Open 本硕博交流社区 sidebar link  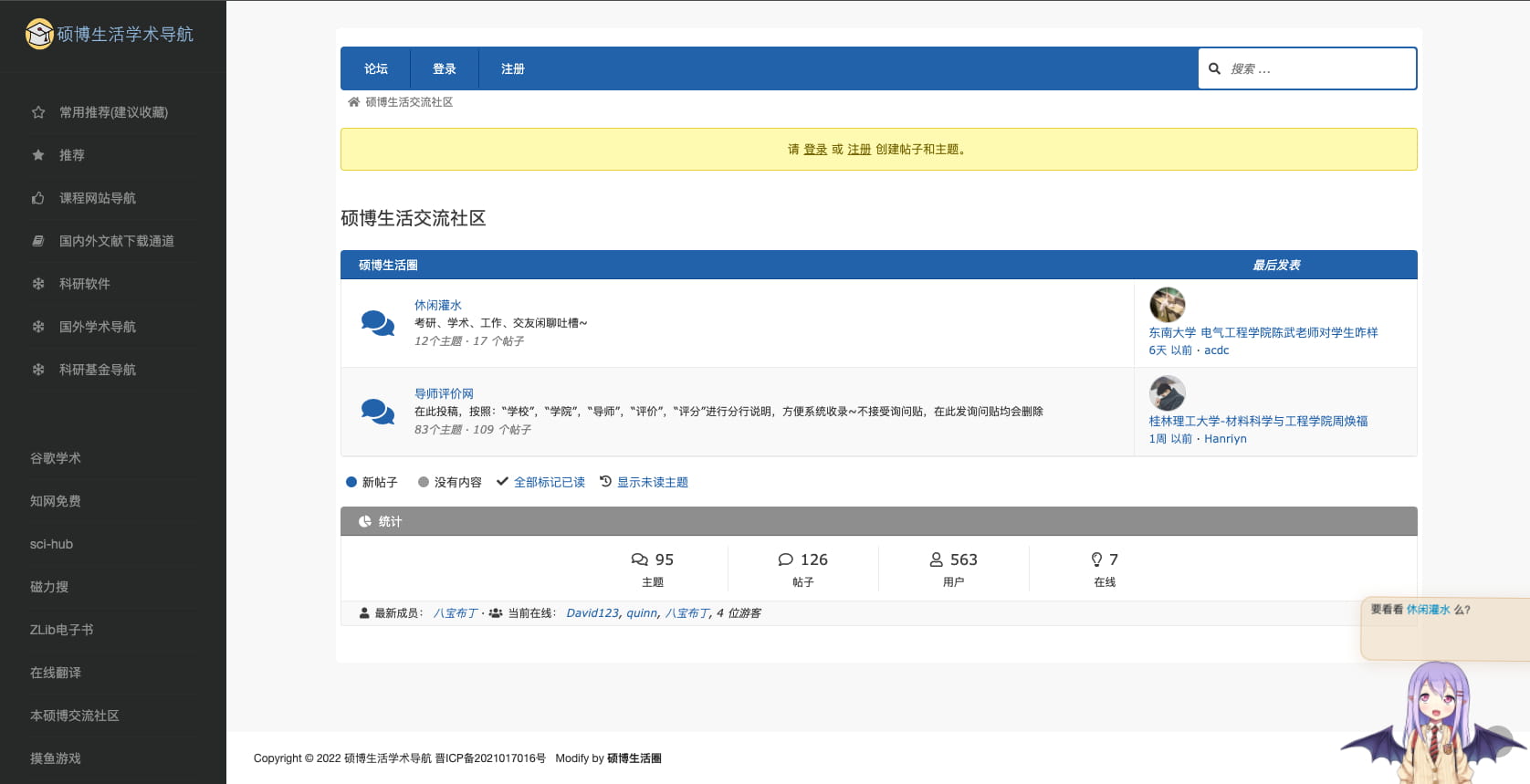click(x=75, y=716)
